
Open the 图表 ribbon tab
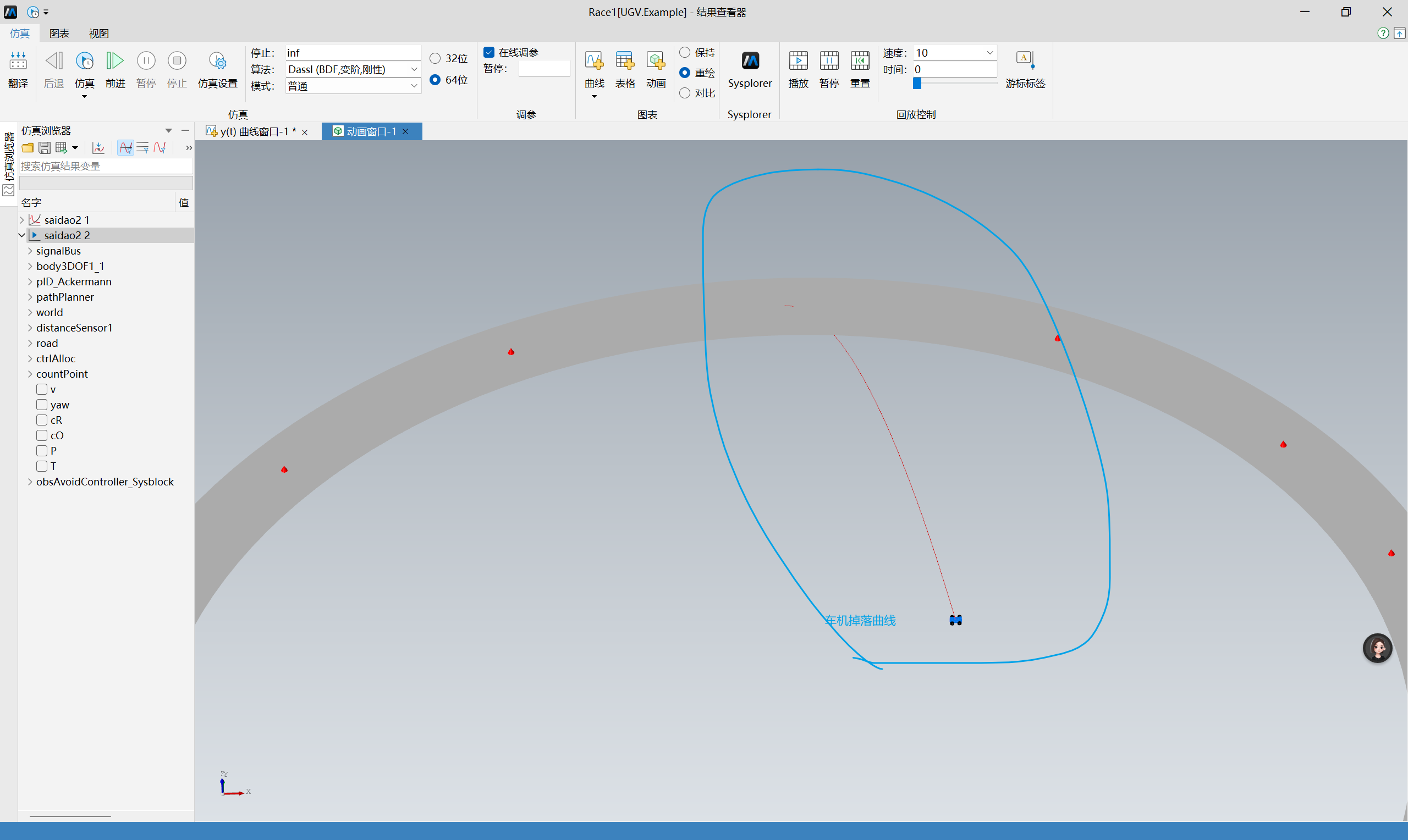click(59, 34)
